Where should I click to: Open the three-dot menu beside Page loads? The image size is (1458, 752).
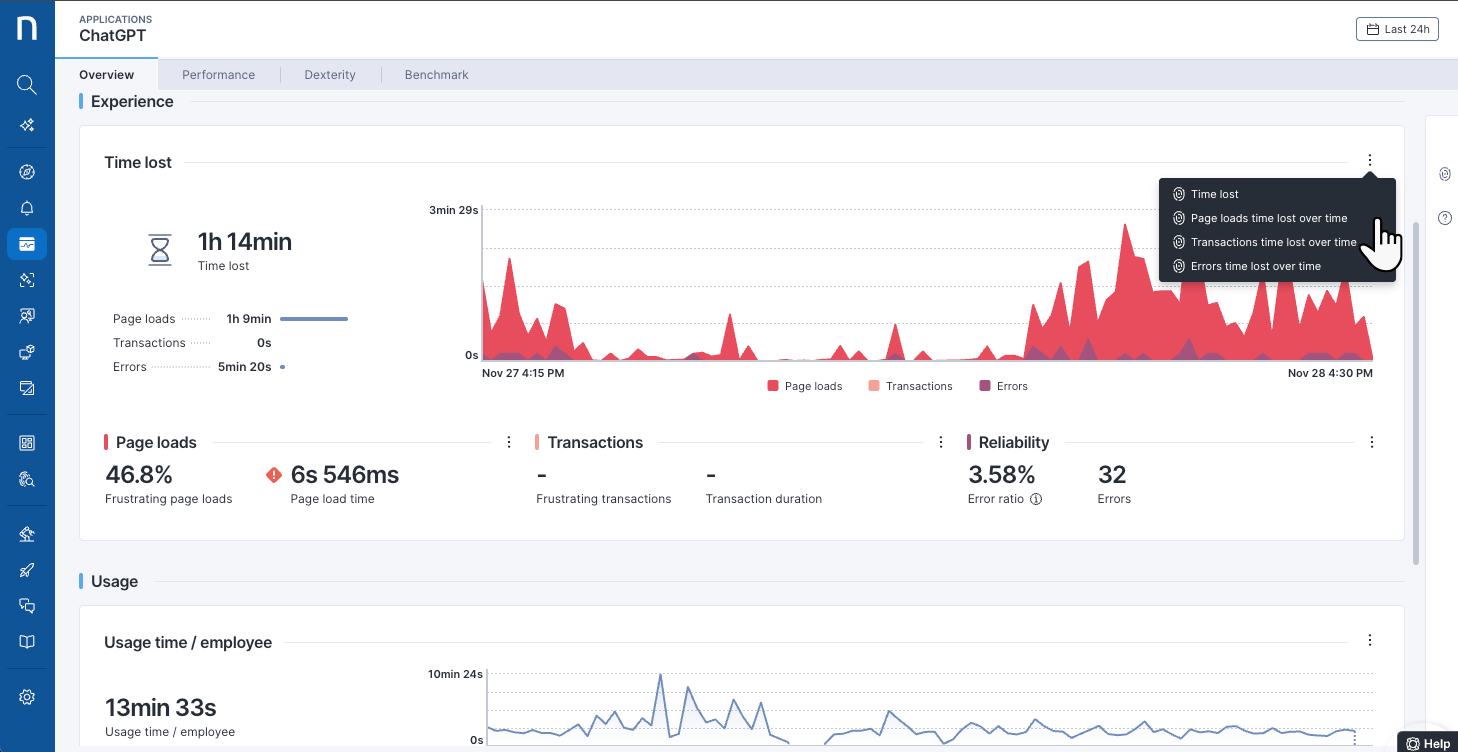click(x=509, y=442)
